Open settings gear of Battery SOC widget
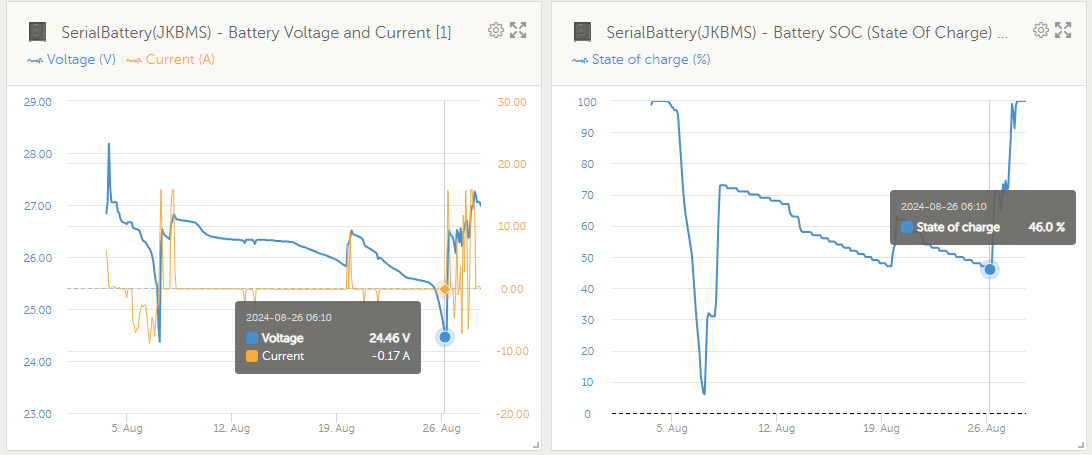Screen dimensions: 1092x455 pyautogui.click(x=1041, y=30)
